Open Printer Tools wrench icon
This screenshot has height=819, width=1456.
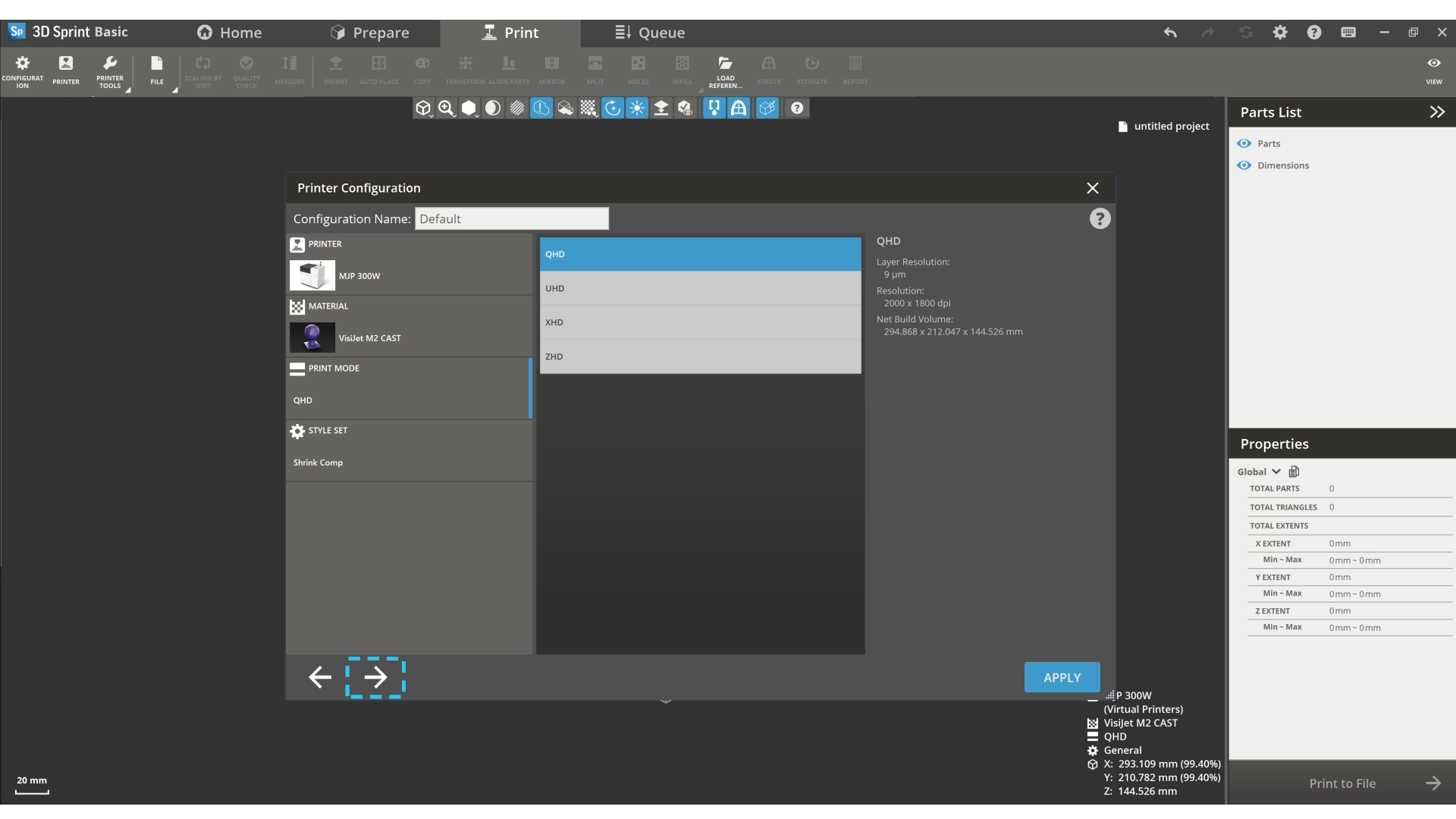click(x=110, y=64)
